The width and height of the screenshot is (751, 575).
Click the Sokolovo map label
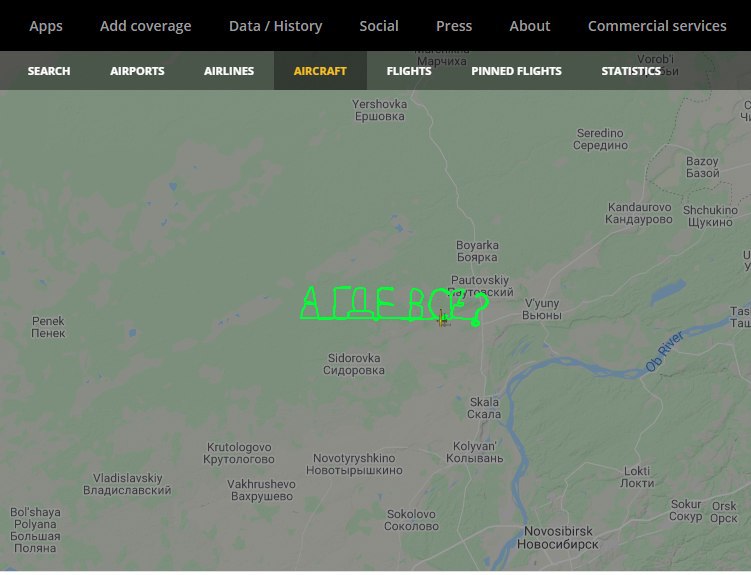tap(411, 520)
